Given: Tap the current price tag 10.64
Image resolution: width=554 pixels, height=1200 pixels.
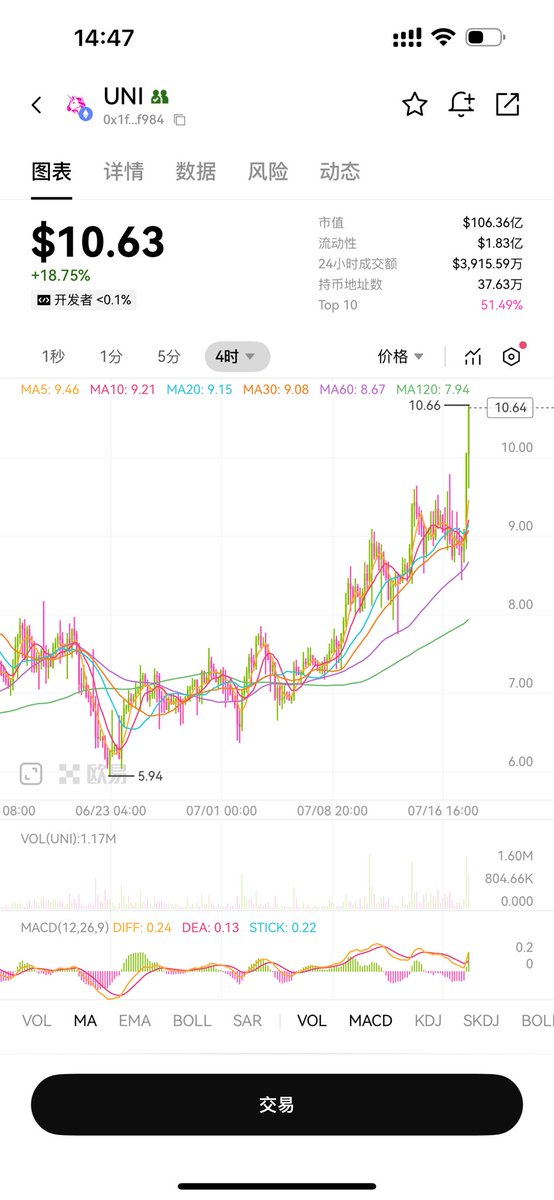Looking at the screenshot, I should (511, 407).
